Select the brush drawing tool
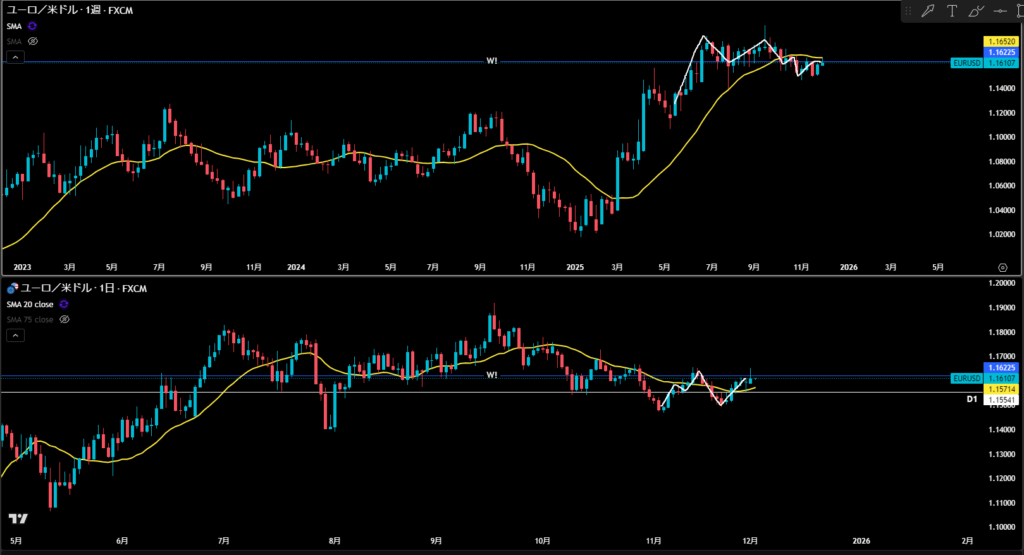This screenshot has width=1024, height=555. point(975,11)
